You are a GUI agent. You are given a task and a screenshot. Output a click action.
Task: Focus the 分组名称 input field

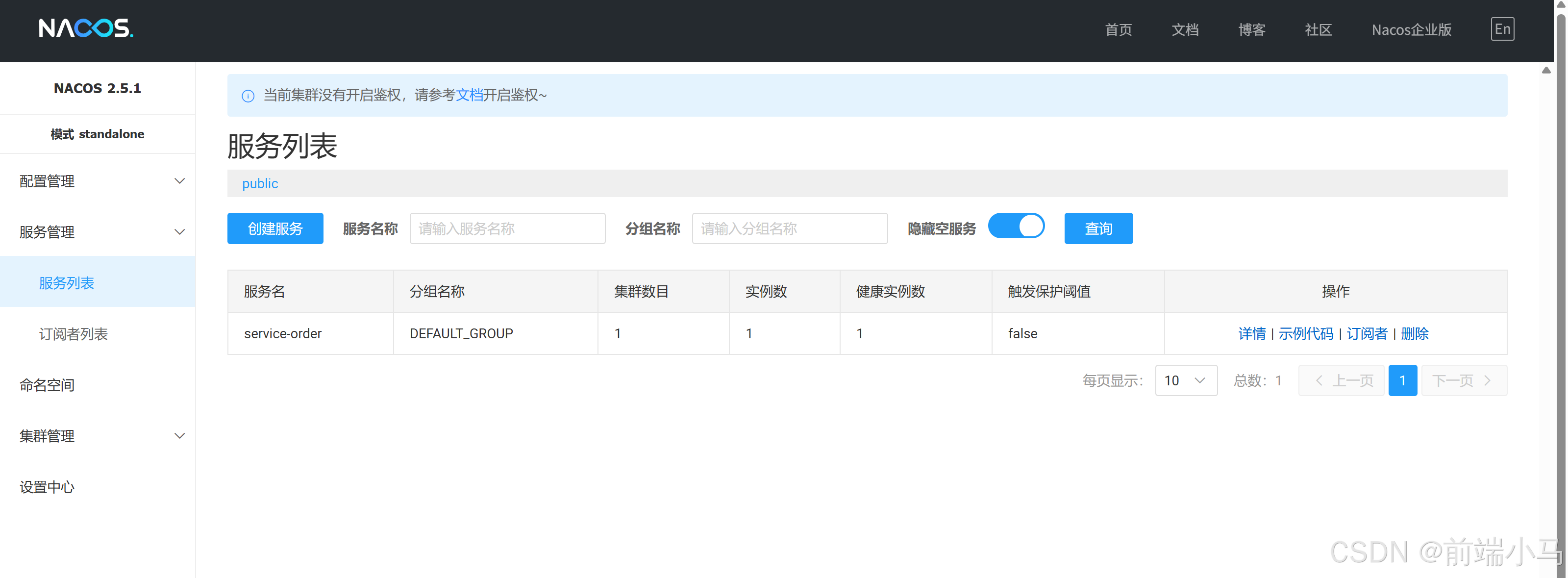pyautogui.click(x=790, y=228)
